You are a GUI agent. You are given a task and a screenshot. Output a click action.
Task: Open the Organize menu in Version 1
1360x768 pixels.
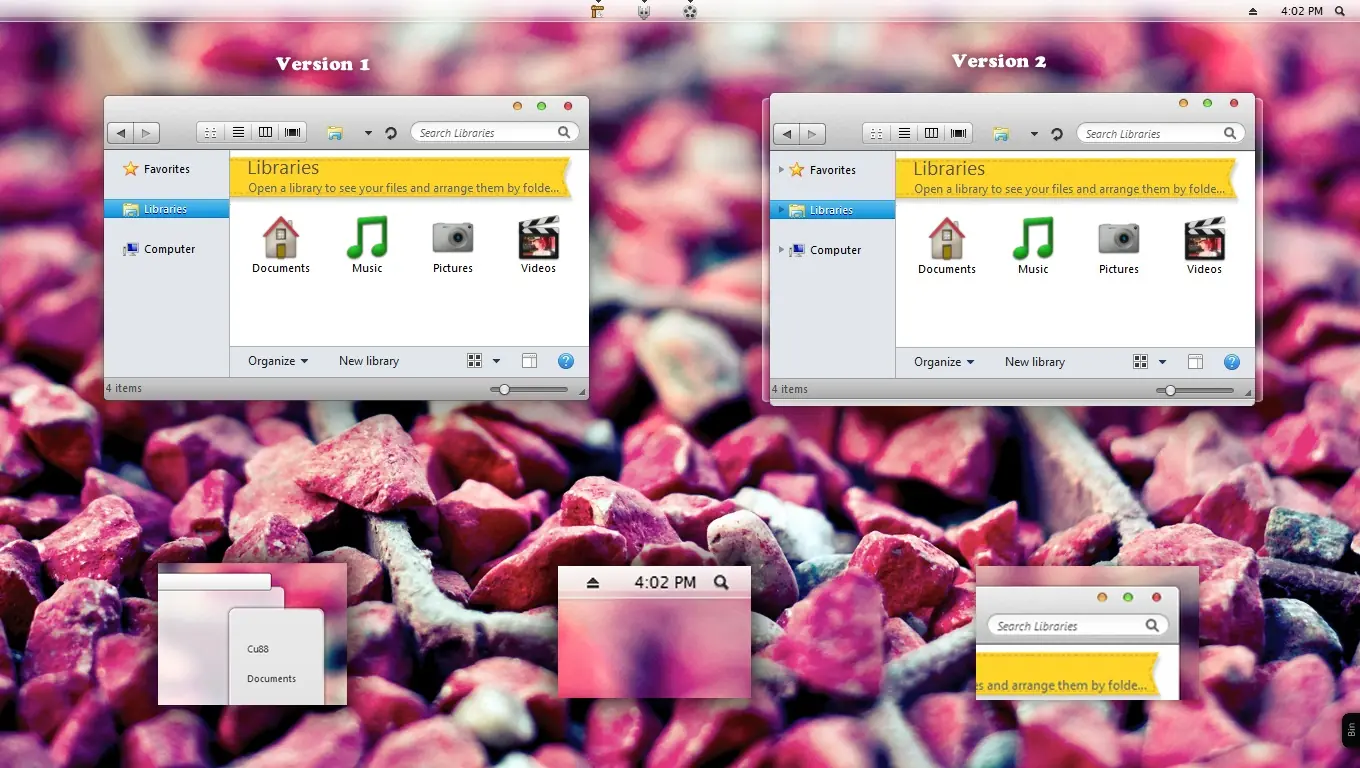tap(278, 361)
